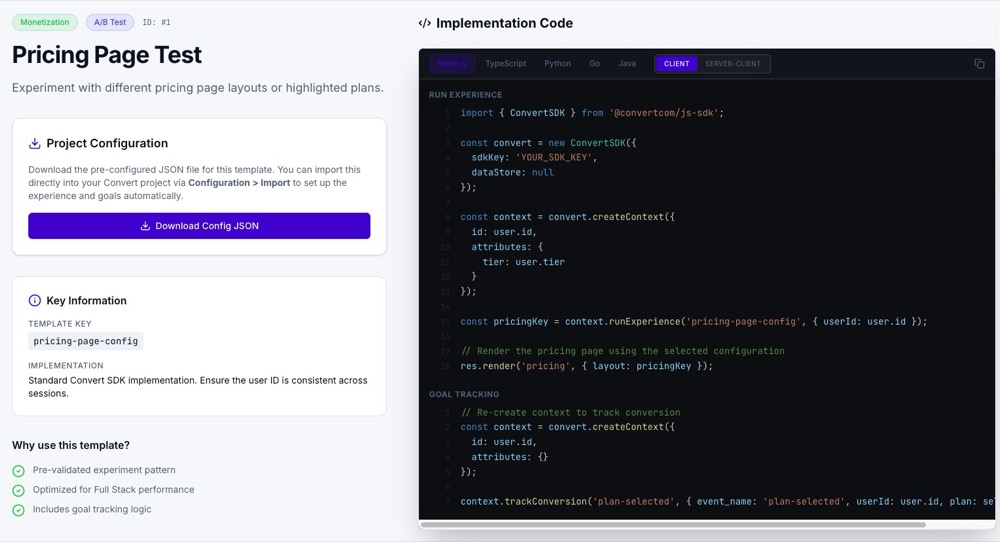The height and width of the screenshot is (542, 1000).
Task: Click the pricing-page-config template key
Action: [86, 341]
